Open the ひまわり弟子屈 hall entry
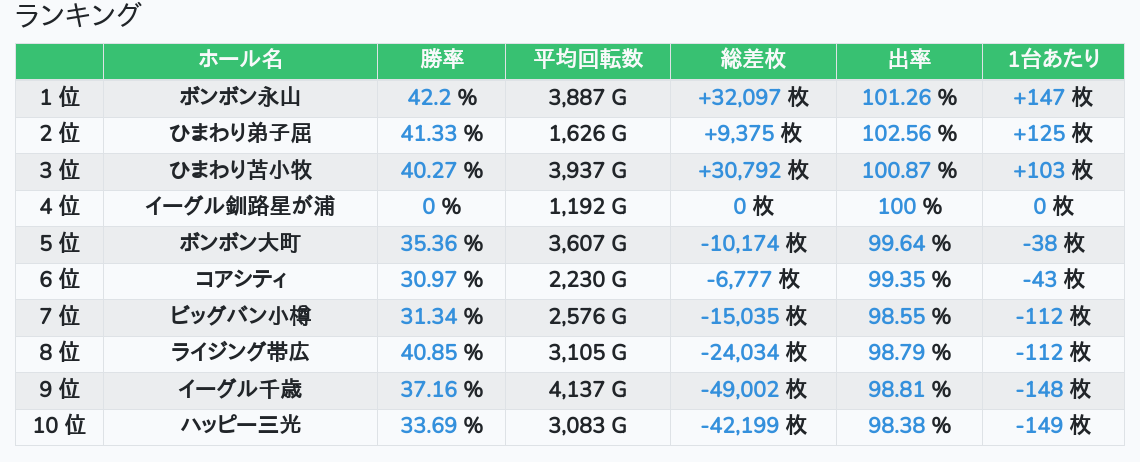Viewport: 1140px width, 462px height. (240, 134)
